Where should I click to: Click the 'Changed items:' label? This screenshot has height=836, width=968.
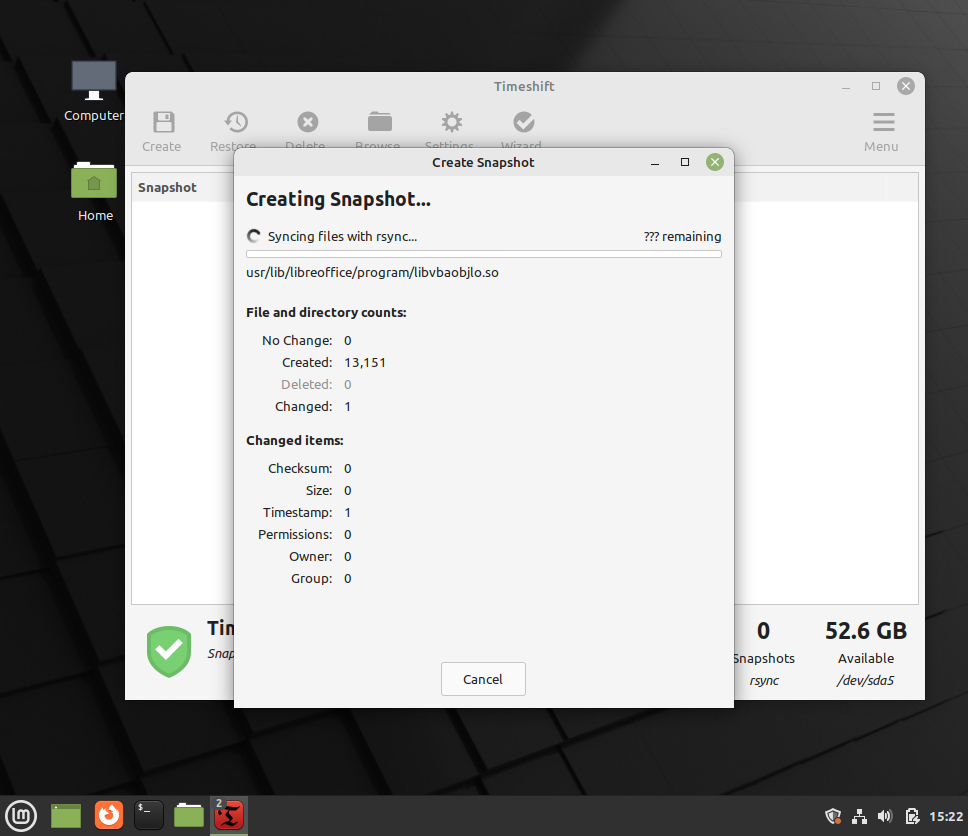coord(294,440)
